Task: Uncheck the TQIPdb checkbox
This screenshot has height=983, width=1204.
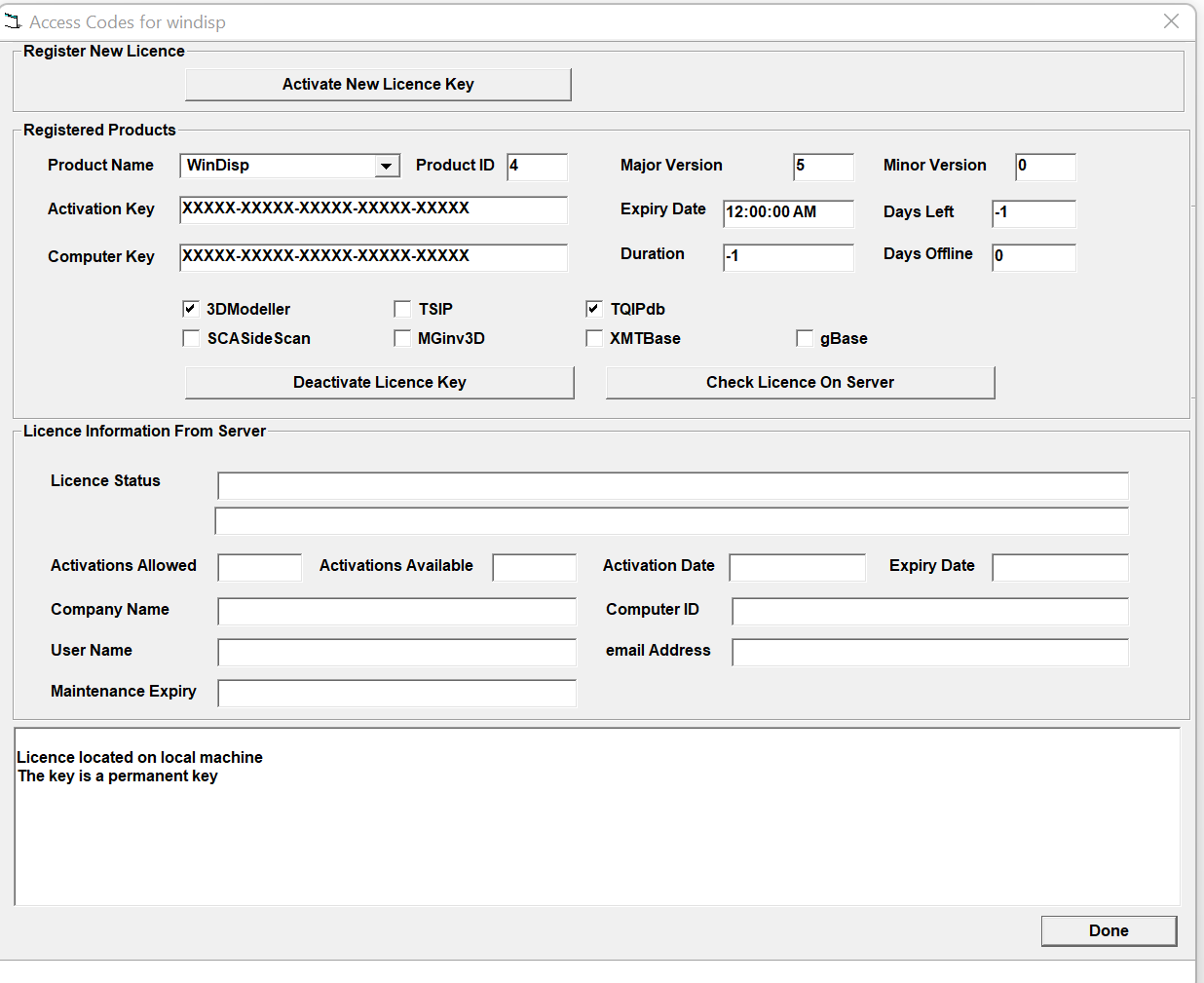Action: point(594,309)
